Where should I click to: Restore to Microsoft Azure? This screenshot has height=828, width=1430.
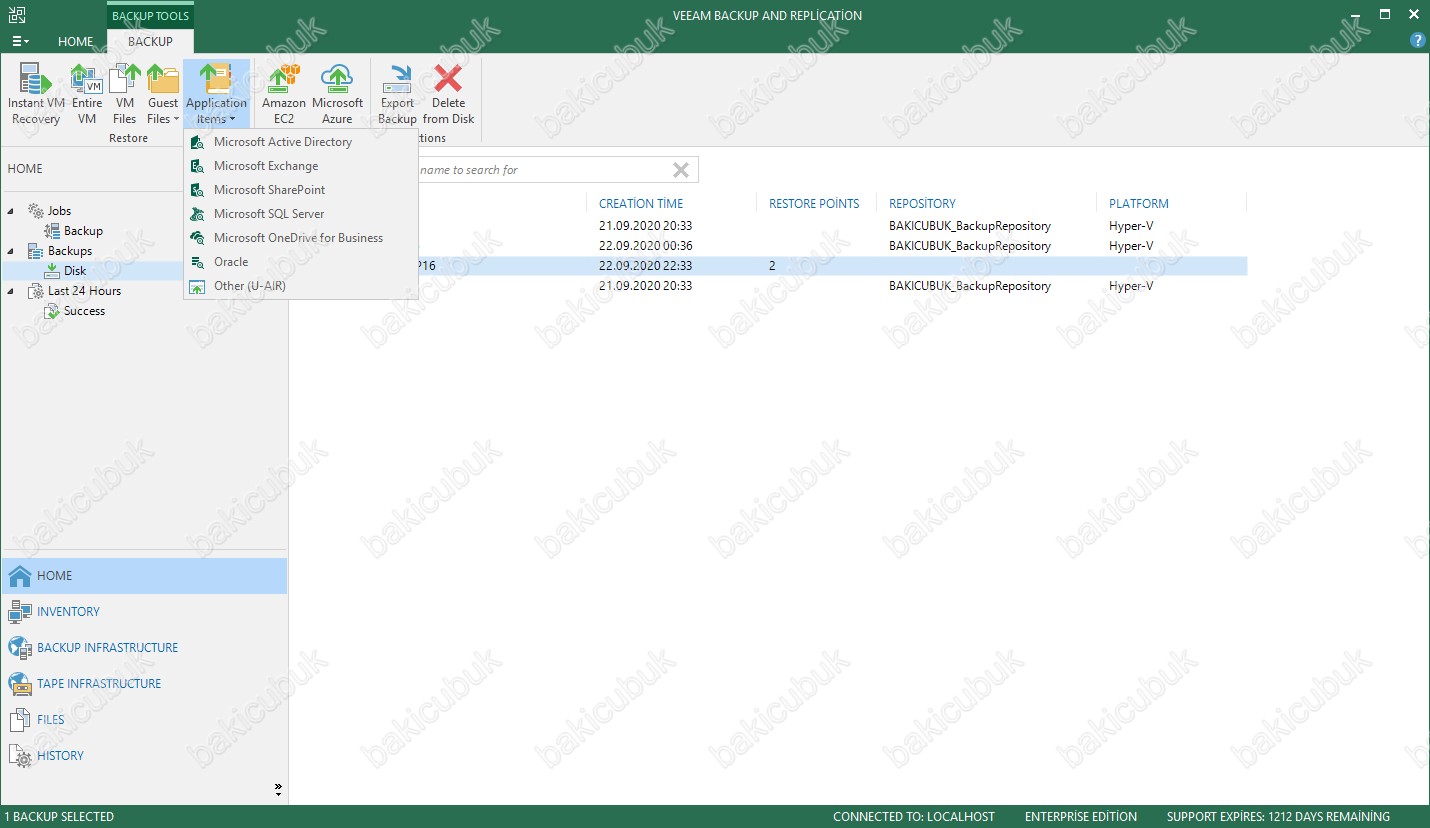click(337, 95)
